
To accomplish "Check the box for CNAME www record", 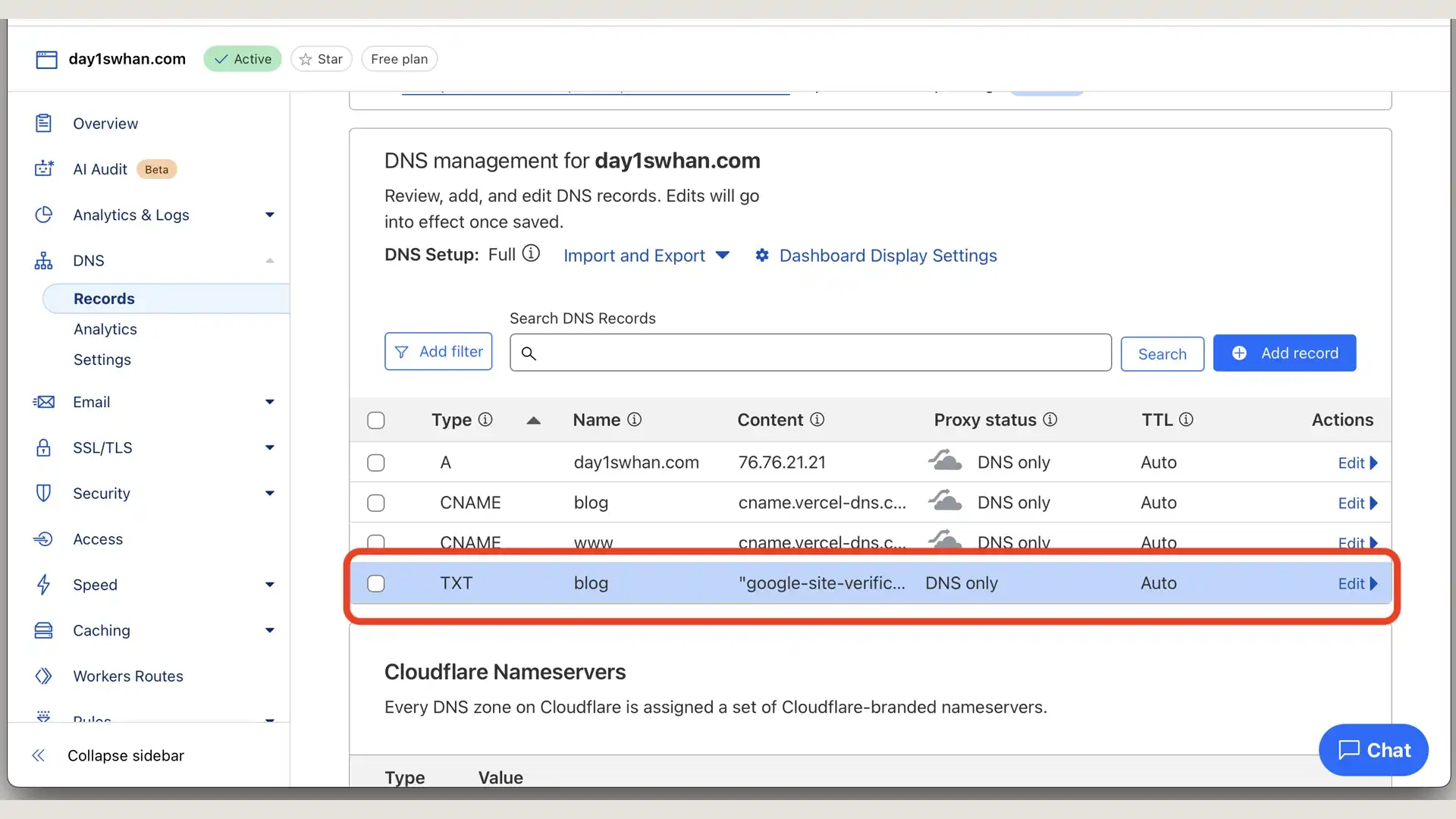I will pos(376,542).
